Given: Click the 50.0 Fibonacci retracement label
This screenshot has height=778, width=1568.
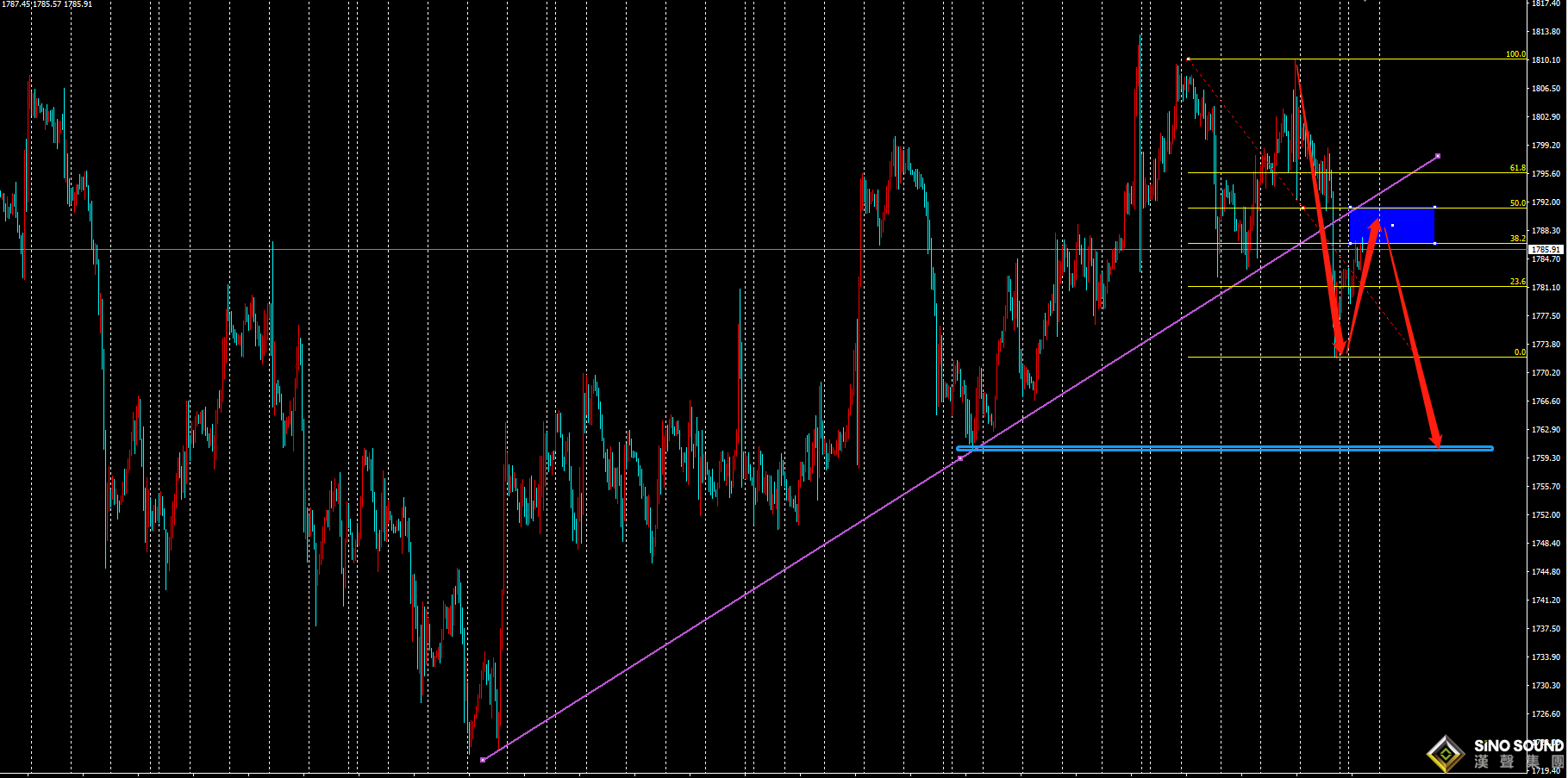Looking at the screenshot, I should 1517,203.
